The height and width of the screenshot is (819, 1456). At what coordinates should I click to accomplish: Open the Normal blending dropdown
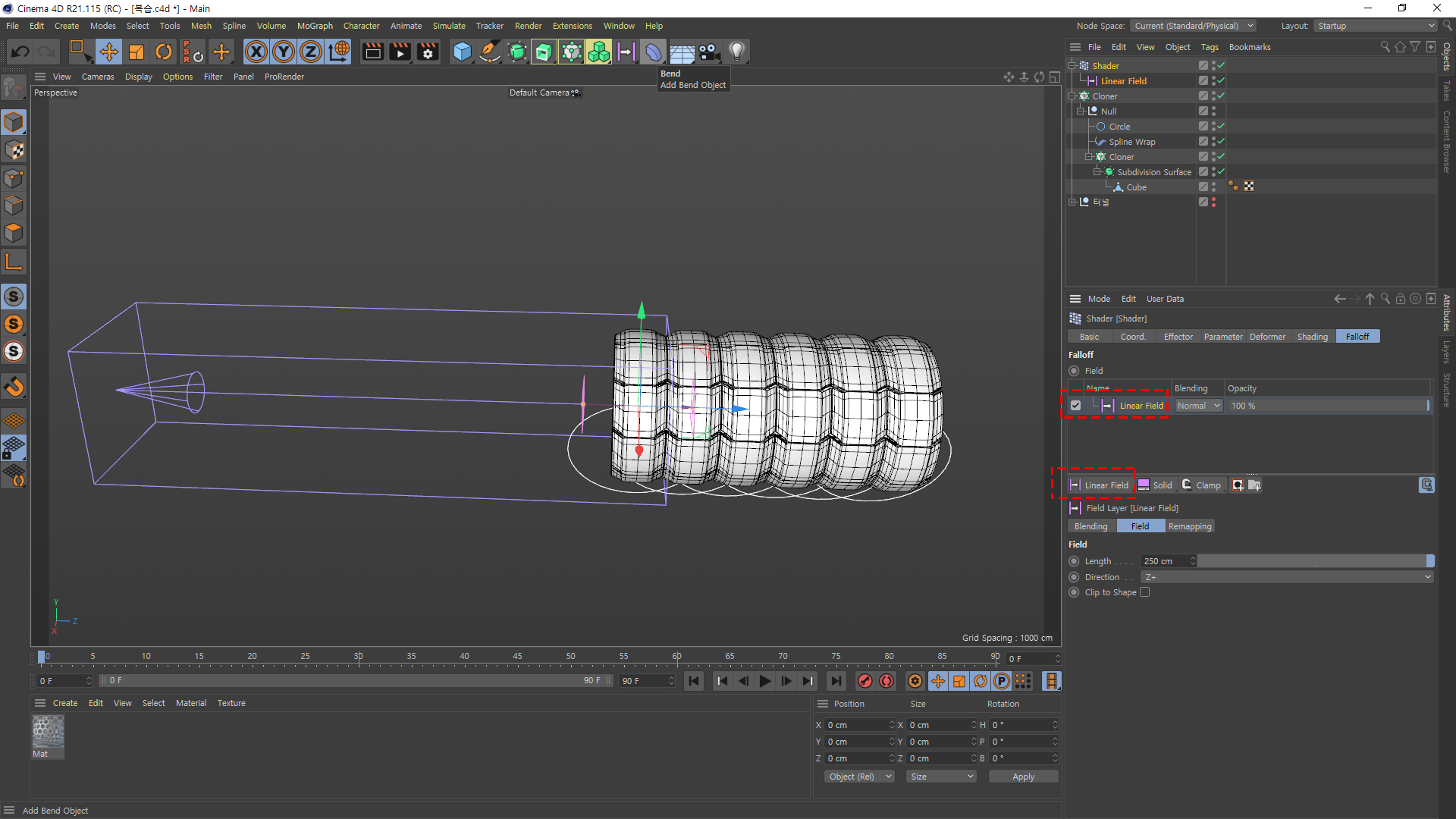coord(1198,406)
